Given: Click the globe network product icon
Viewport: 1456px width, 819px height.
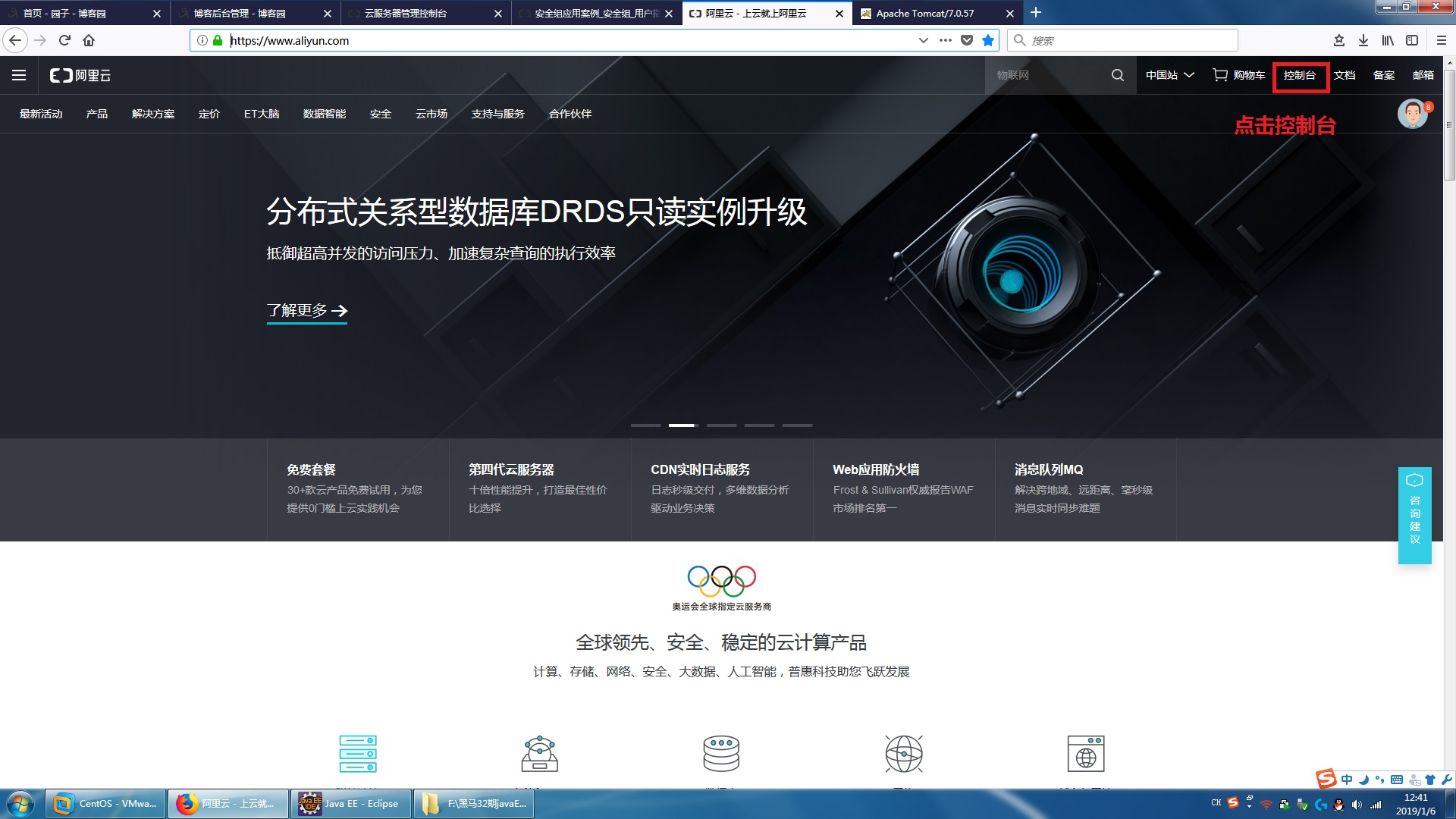Looking at the screenshot, I should 904,754.
